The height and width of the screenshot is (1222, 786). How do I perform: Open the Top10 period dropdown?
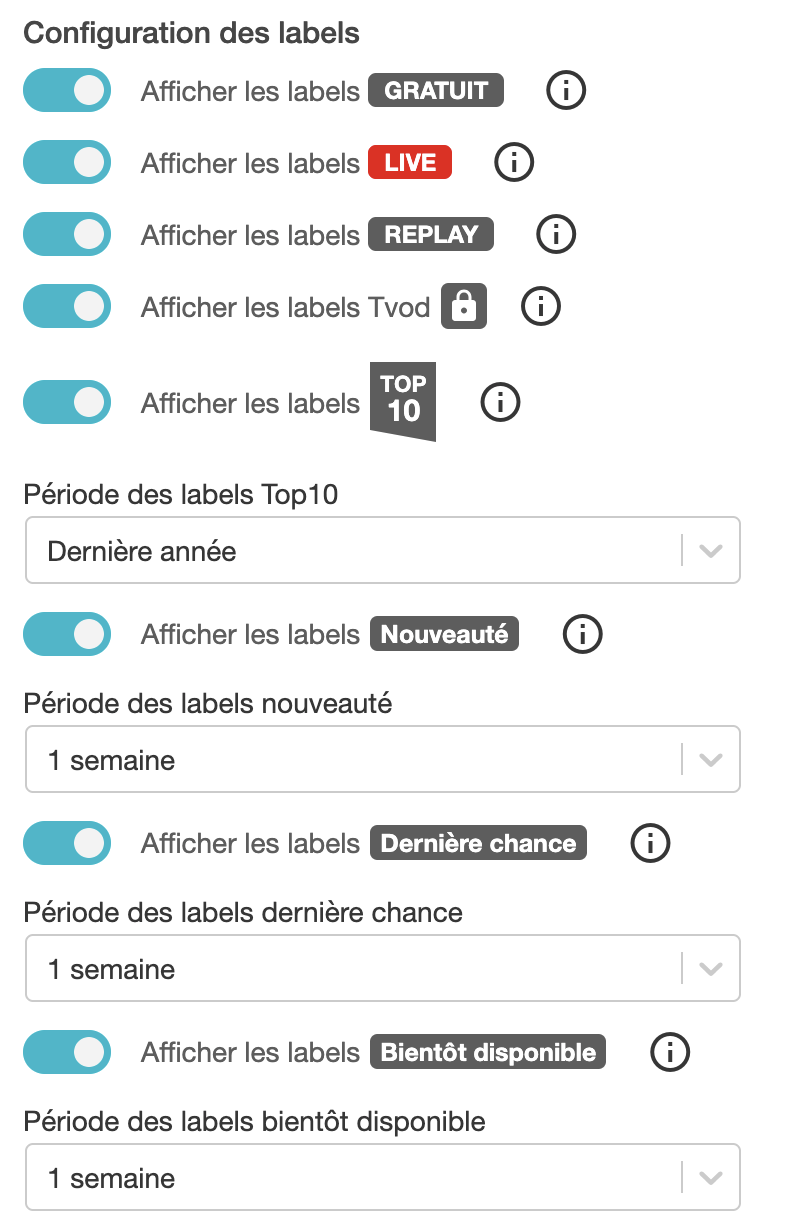tap(382, 550)
